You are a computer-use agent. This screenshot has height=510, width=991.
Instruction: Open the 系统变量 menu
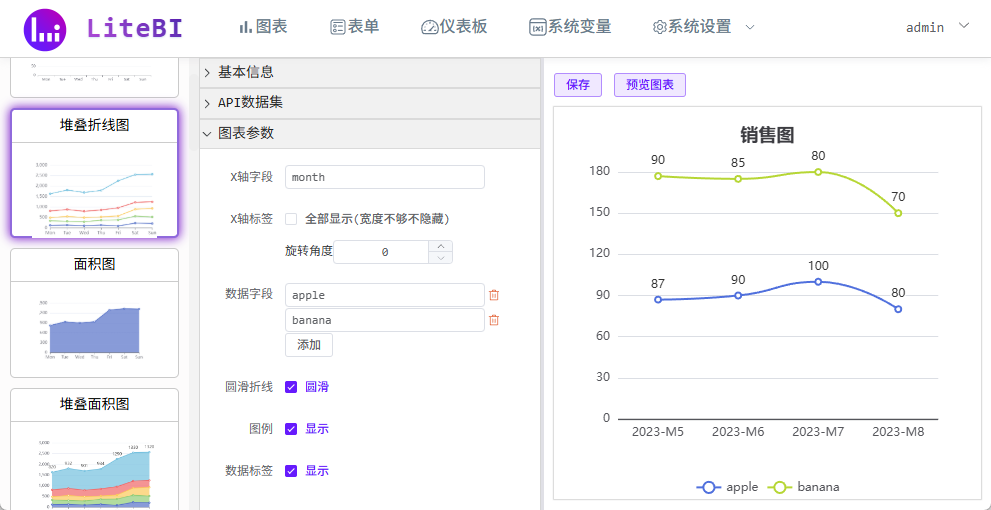(571, 27)
